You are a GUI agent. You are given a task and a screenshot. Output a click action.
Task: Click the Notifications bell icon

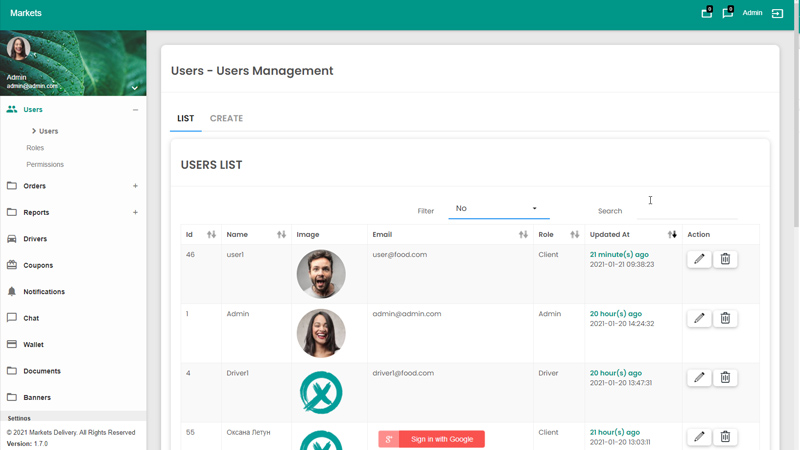[x=12, y=291]
